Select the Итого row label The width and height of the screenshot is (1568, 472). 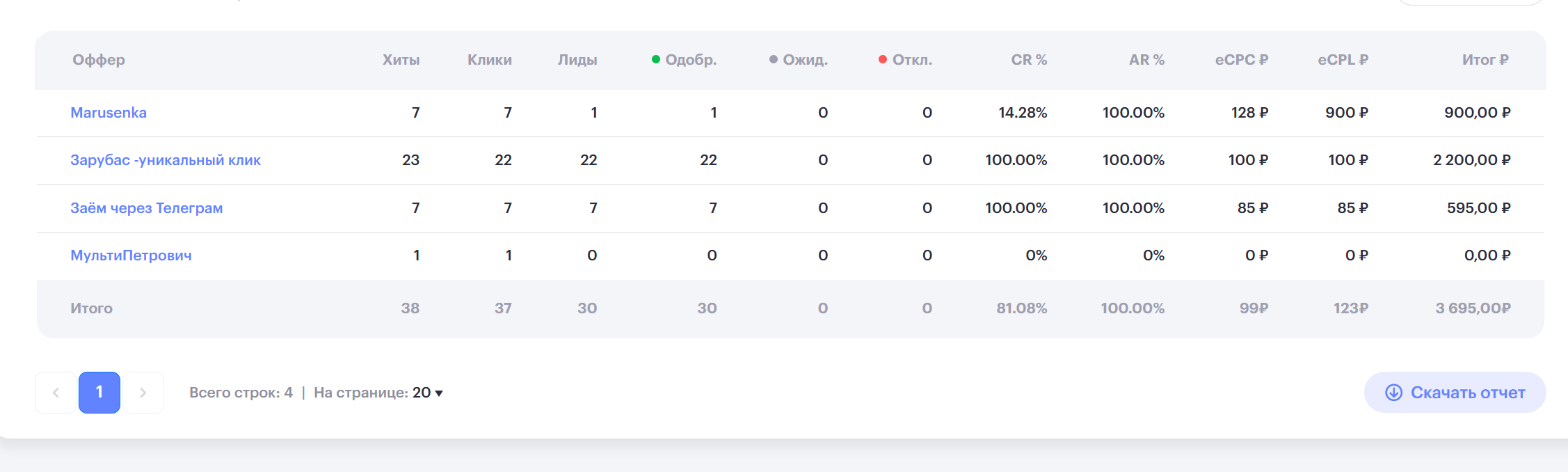91,308
